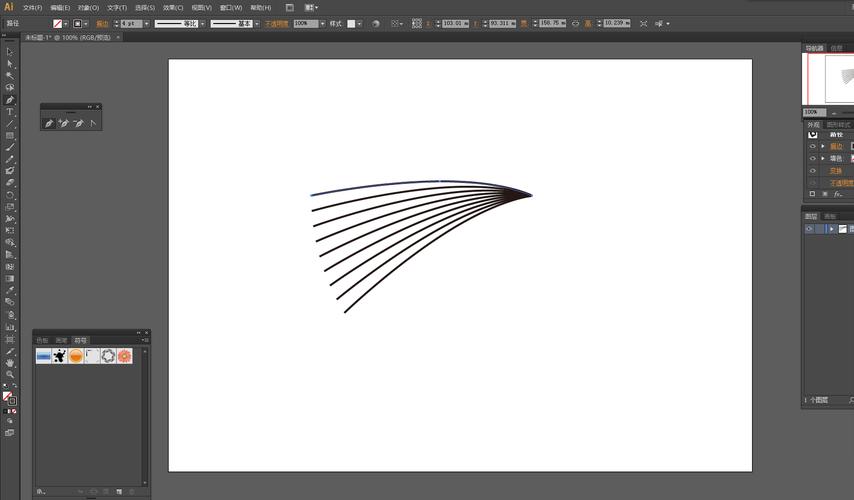Select the Hand tool
Screen dimensions: 854x500
click(10, 363)
